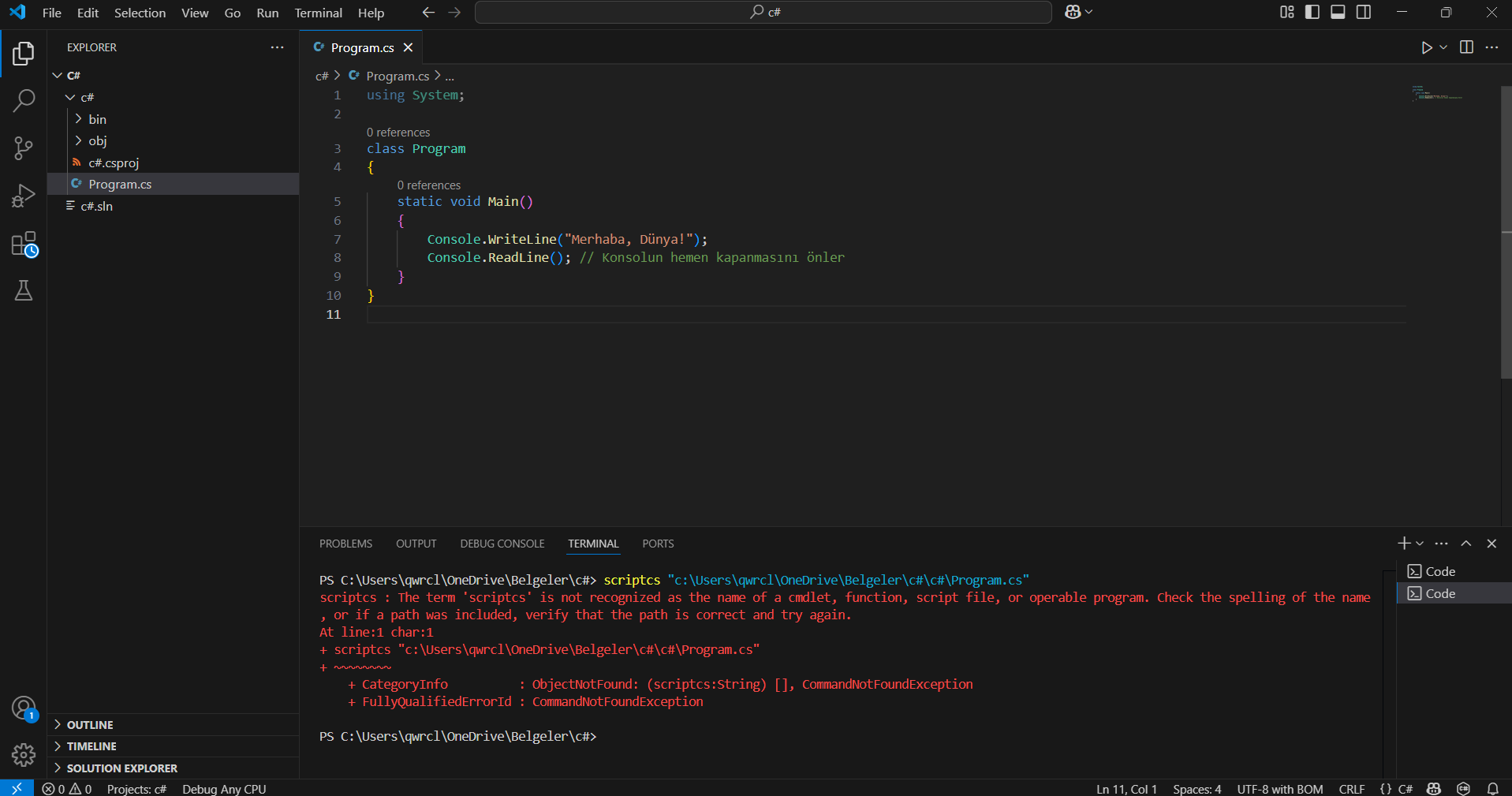Expand the SOLUTION EXPLORER section
The height and width of the screenshot is (796, 1512).
coord(121,768)
